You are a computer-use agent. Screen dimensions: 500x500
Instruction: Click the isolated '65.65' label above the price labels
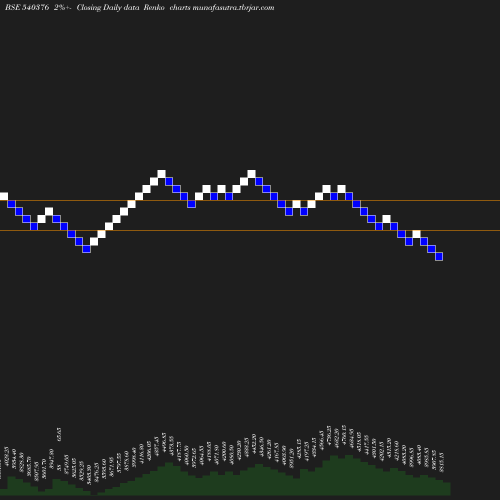(x=59, y=435)
